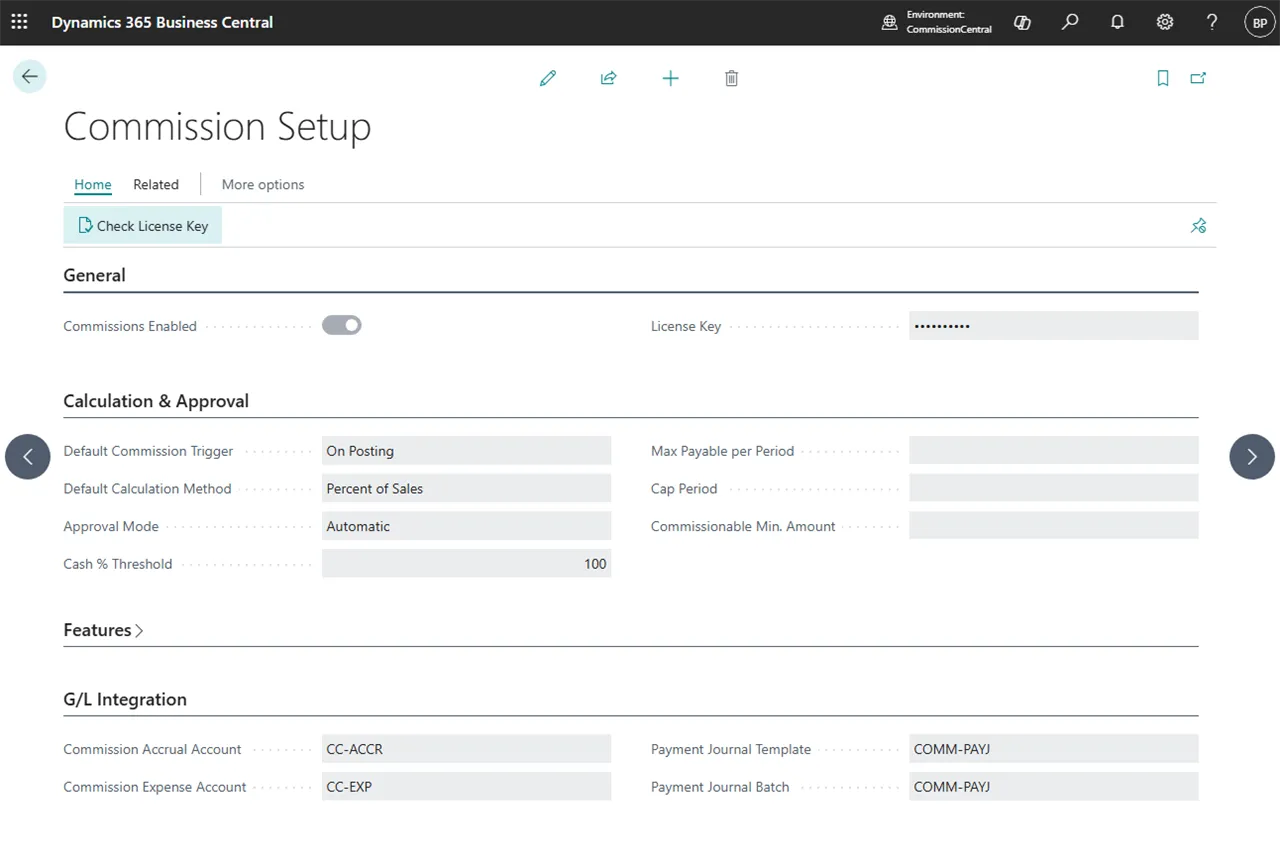Screen dimensions: 1280x863
Task: Open the search magnifier in header
Action: coord(1070,22)
